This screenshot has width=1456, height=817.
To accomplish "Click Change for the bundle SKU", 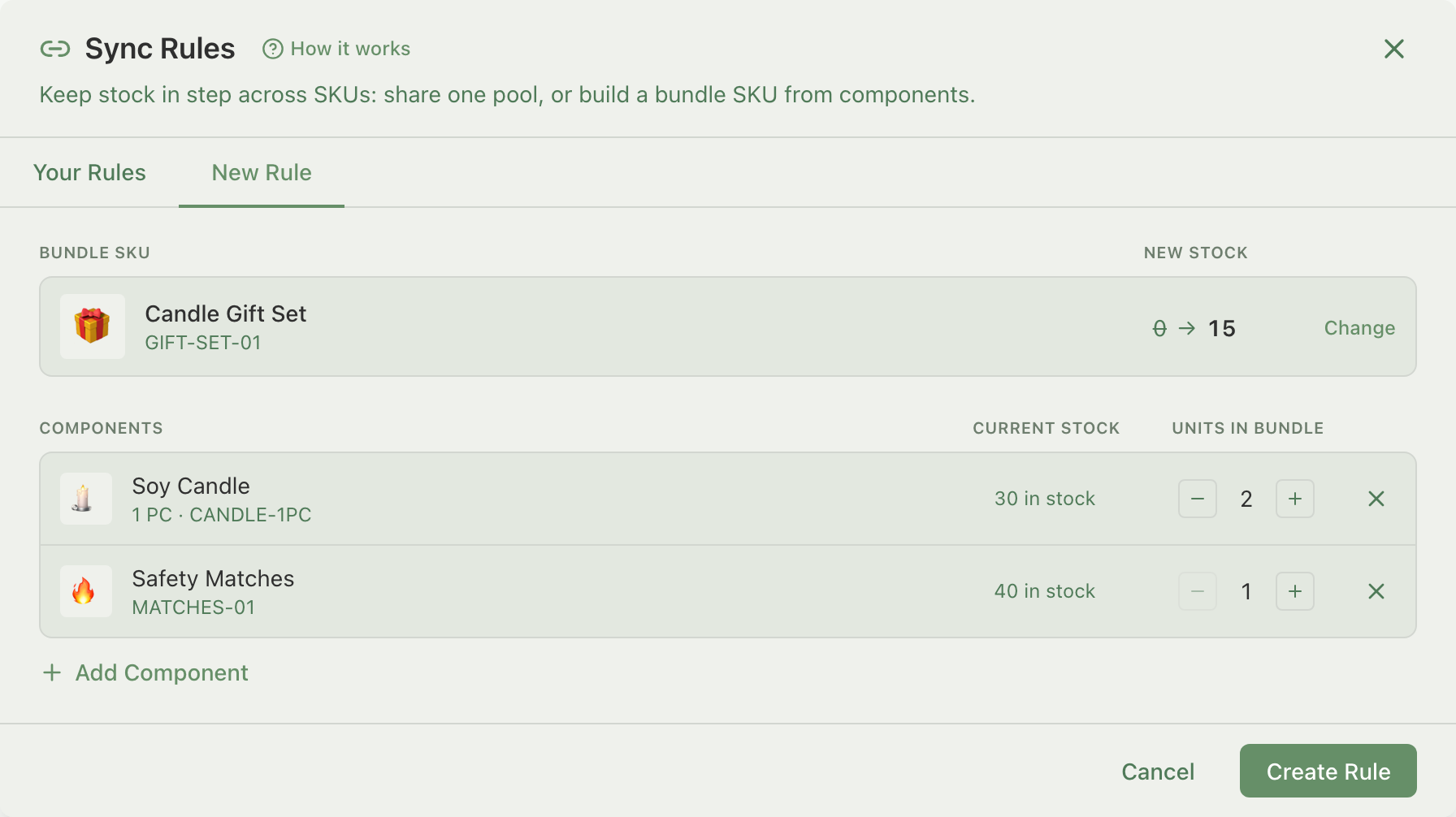I will click(1359, 328).
